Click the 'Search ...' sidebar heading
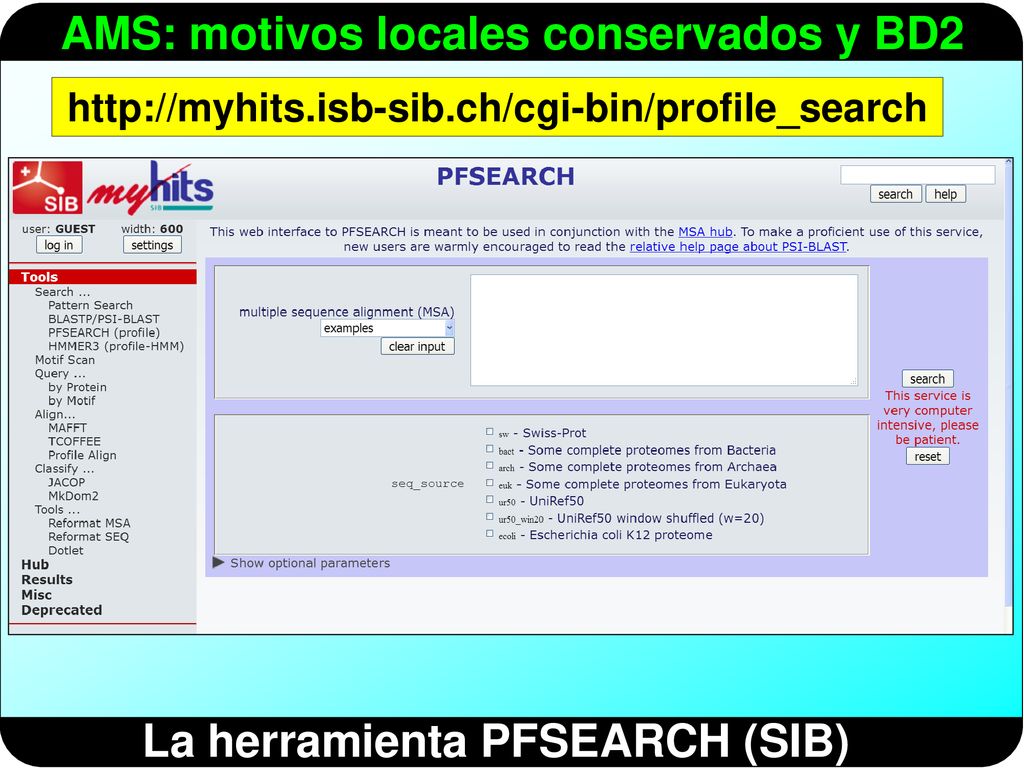The image size is (1024, 768). click(63, 292)
